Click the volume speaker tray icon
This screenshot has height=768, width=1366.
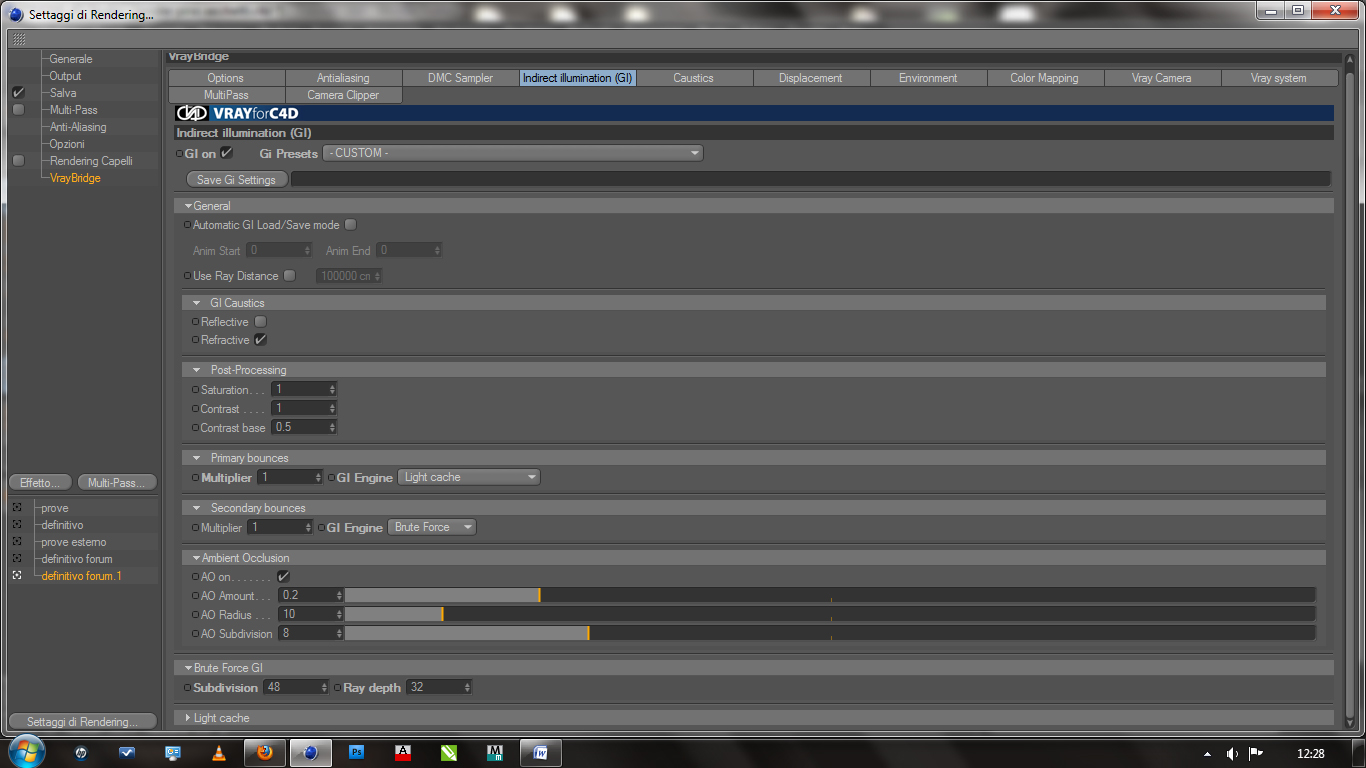(x=1232, y=753)
